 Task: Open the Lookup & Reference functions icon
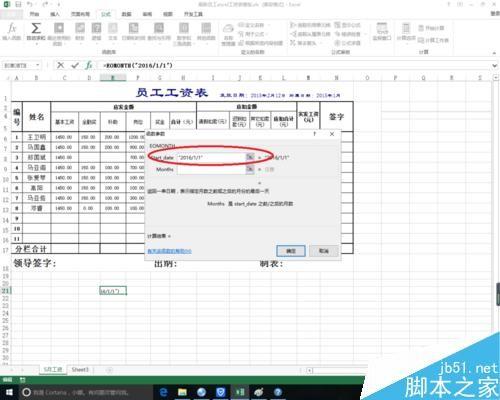click(x=159, y=32)
